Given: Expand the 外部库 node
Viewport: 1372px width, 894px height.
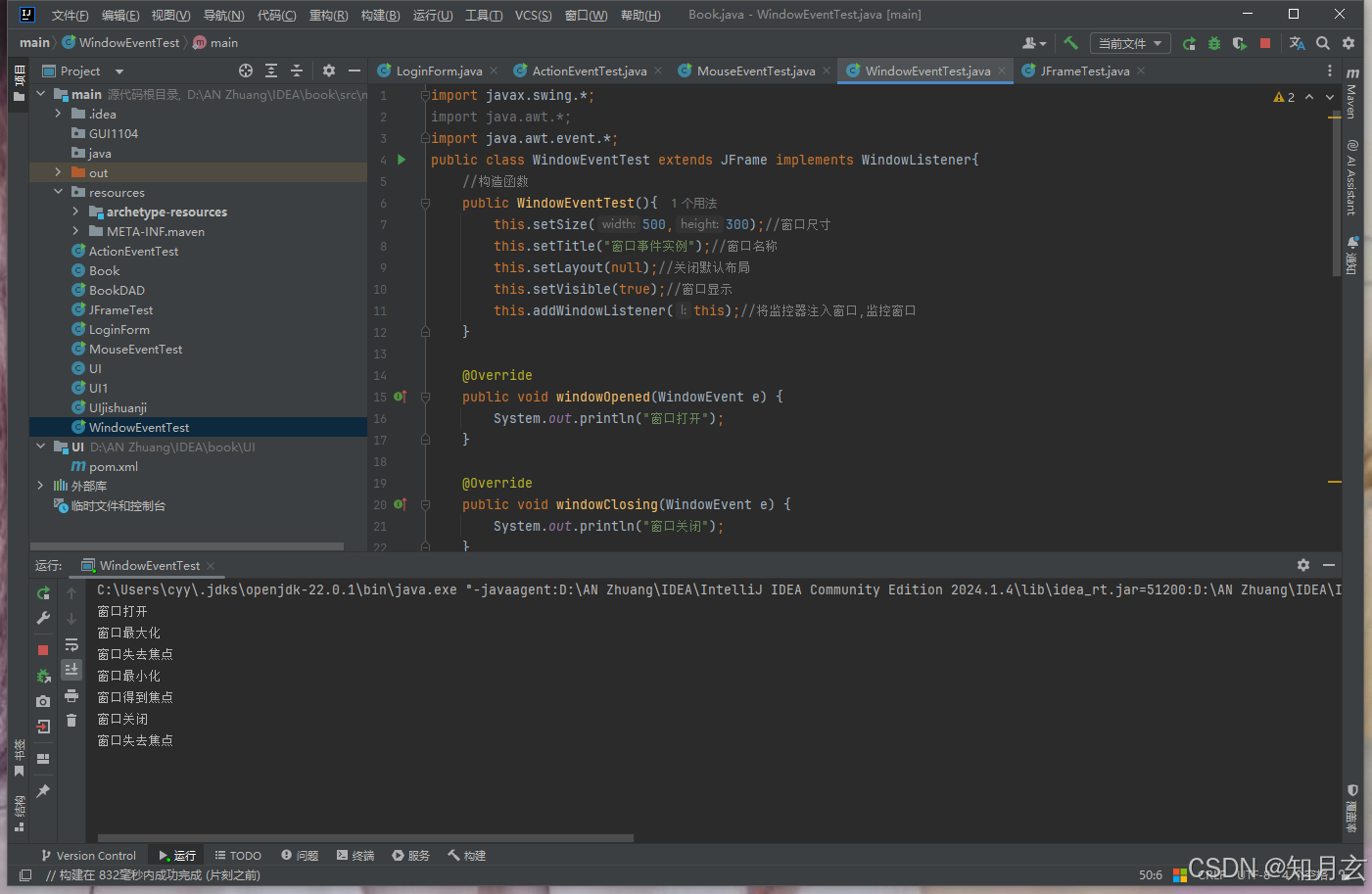Looking at the screenshot, I should pos(39,486).
